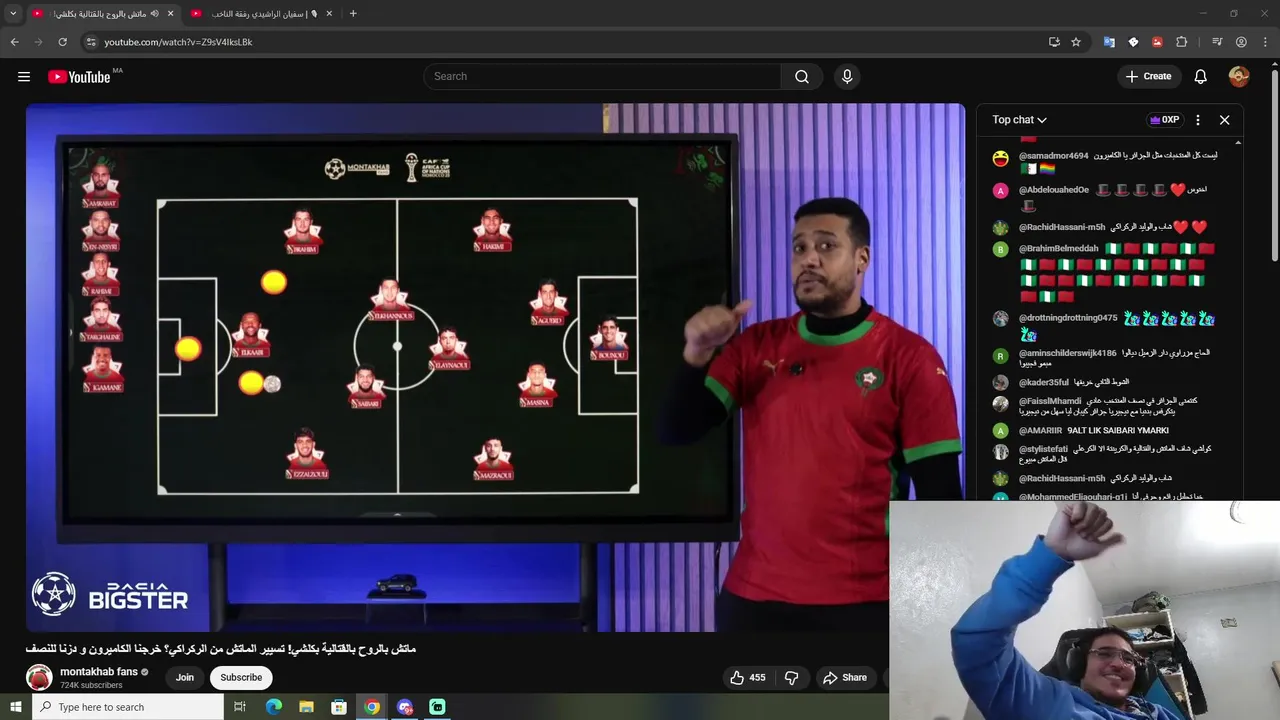Close the second YouTube tab
This screenshot has height=720, width=1280.
point(329,14)
